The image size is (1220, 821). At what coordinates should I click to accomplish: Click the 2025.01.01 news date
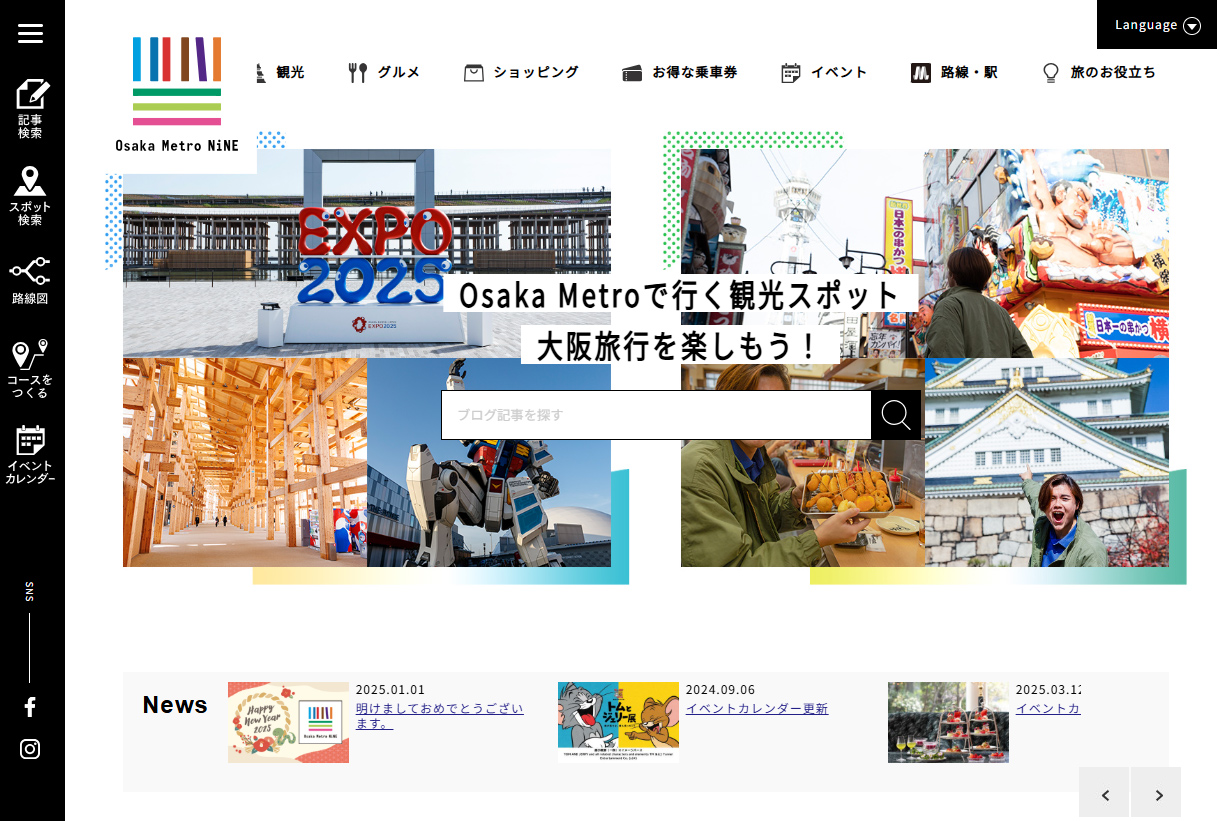[391, 690]
